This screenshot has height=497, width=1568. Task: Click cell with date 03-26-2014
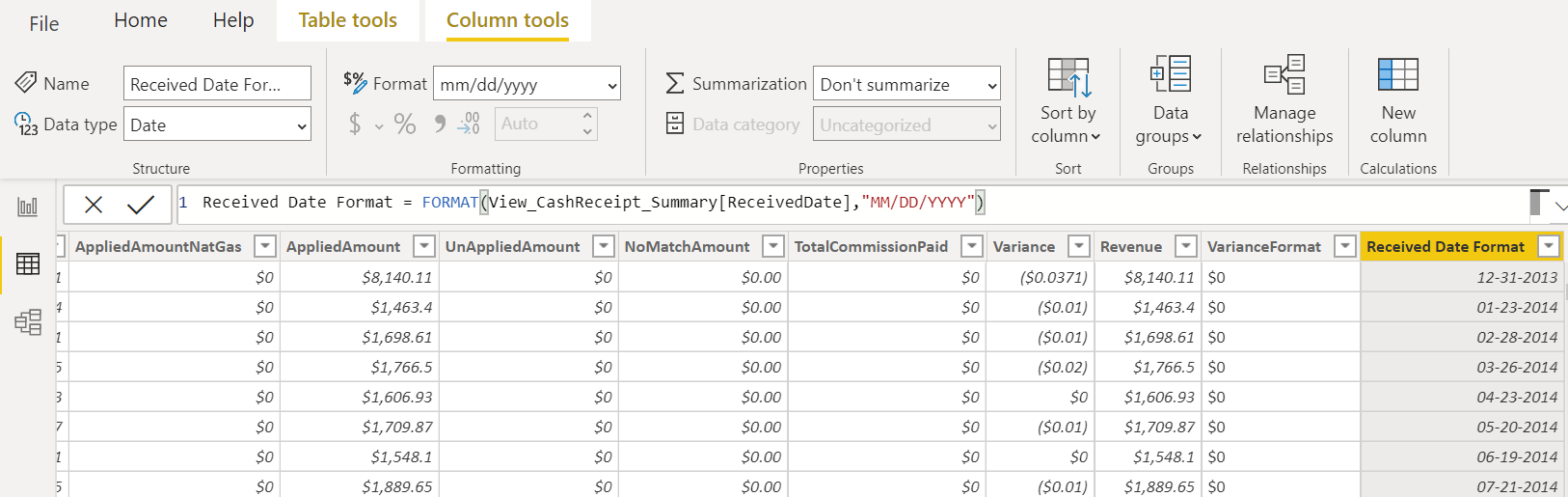tap(1462, 367)
